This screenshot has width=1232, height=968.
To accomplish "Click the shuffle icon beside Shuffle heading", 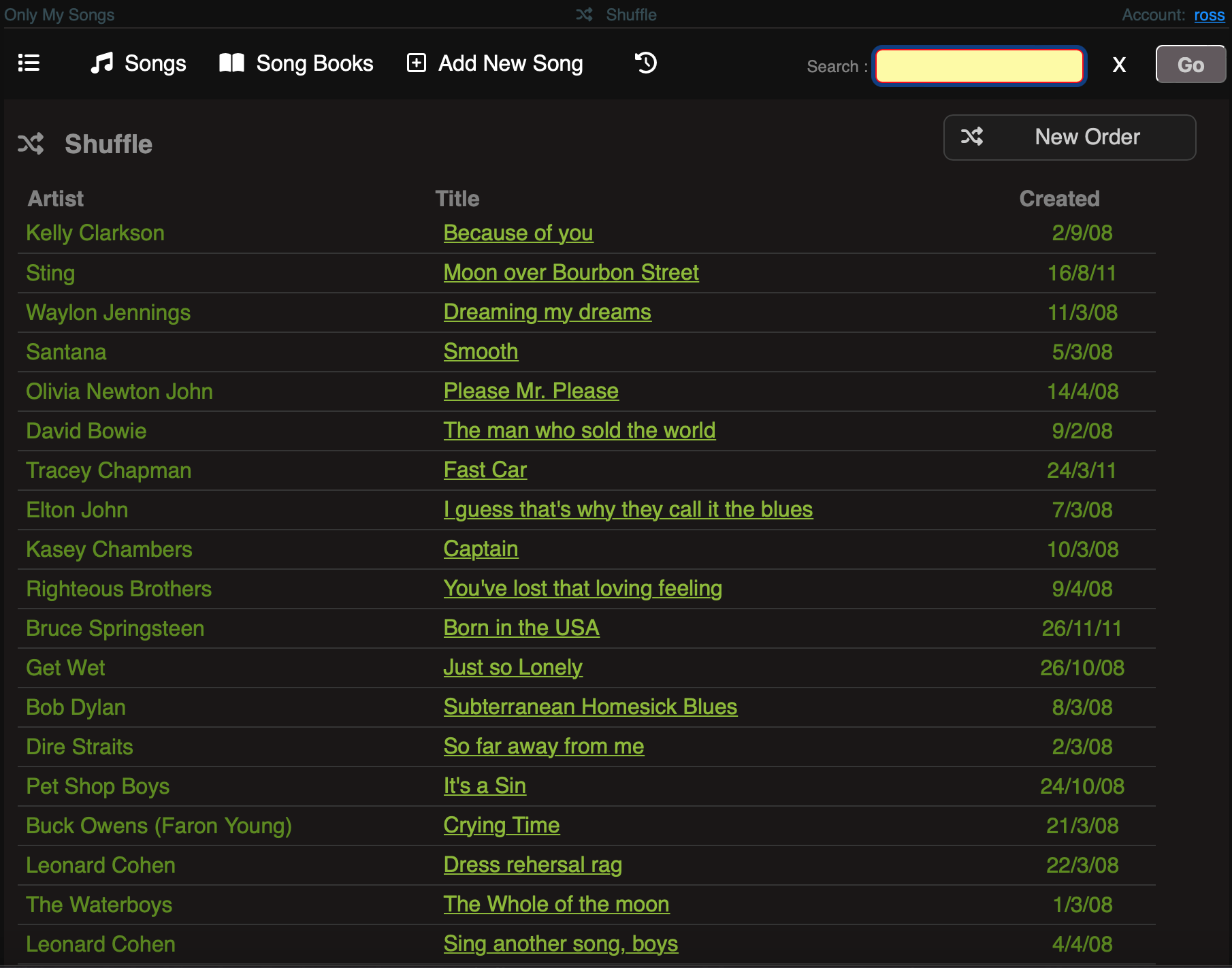I will (31, 144).
